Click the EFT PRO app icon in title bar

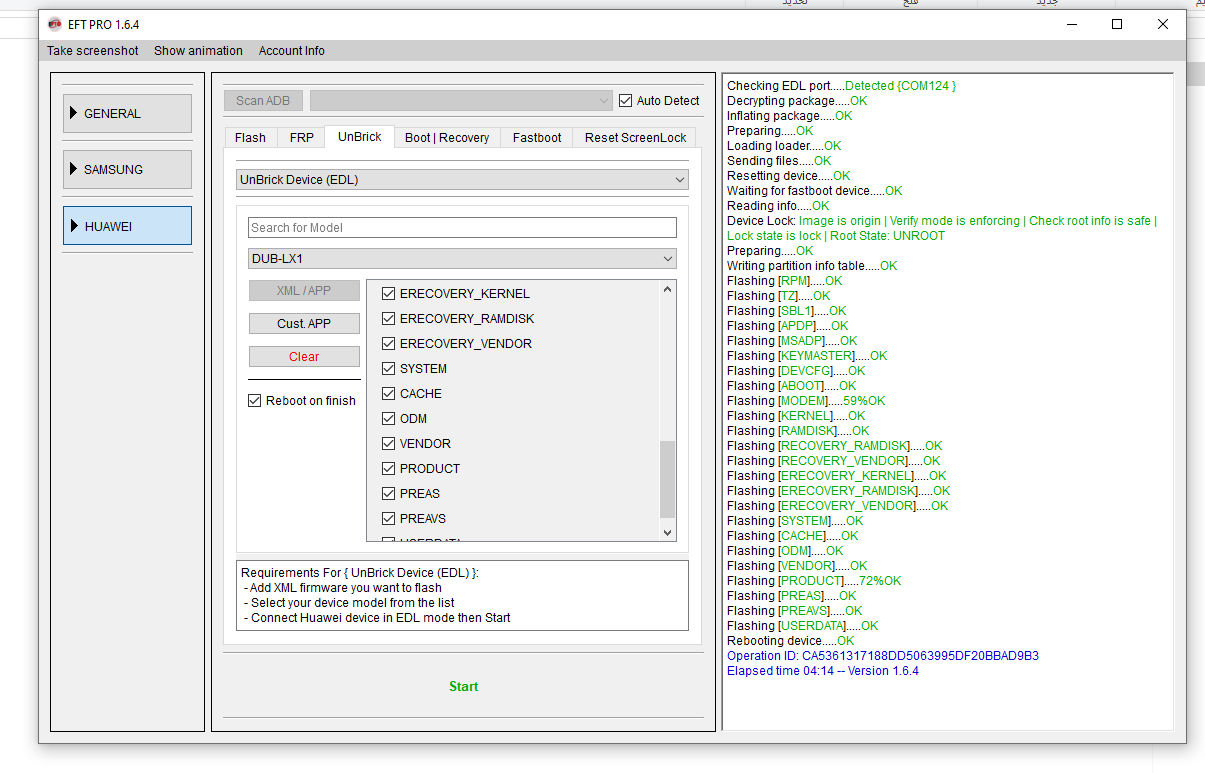coord(54,25)
